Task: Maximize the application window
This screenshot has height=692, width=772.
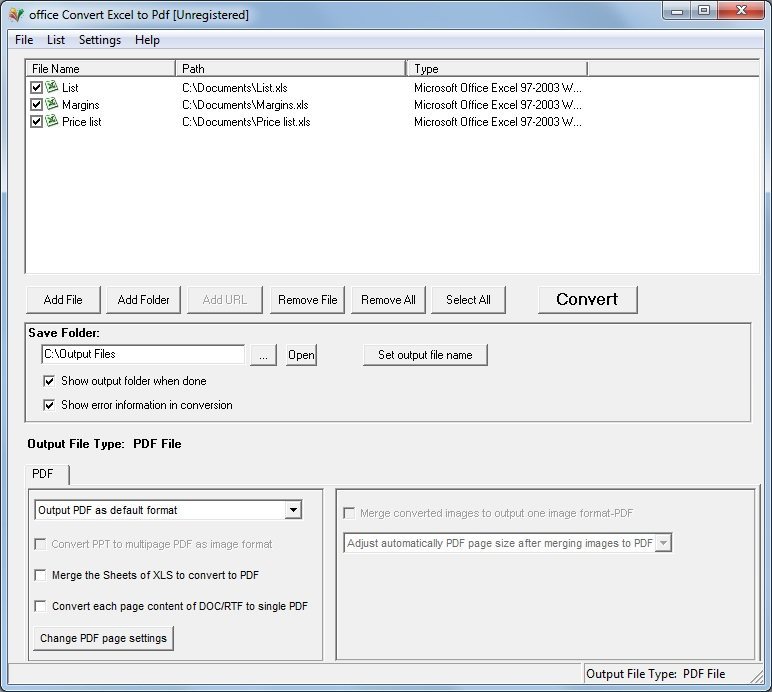Action: tap(704, 11)
